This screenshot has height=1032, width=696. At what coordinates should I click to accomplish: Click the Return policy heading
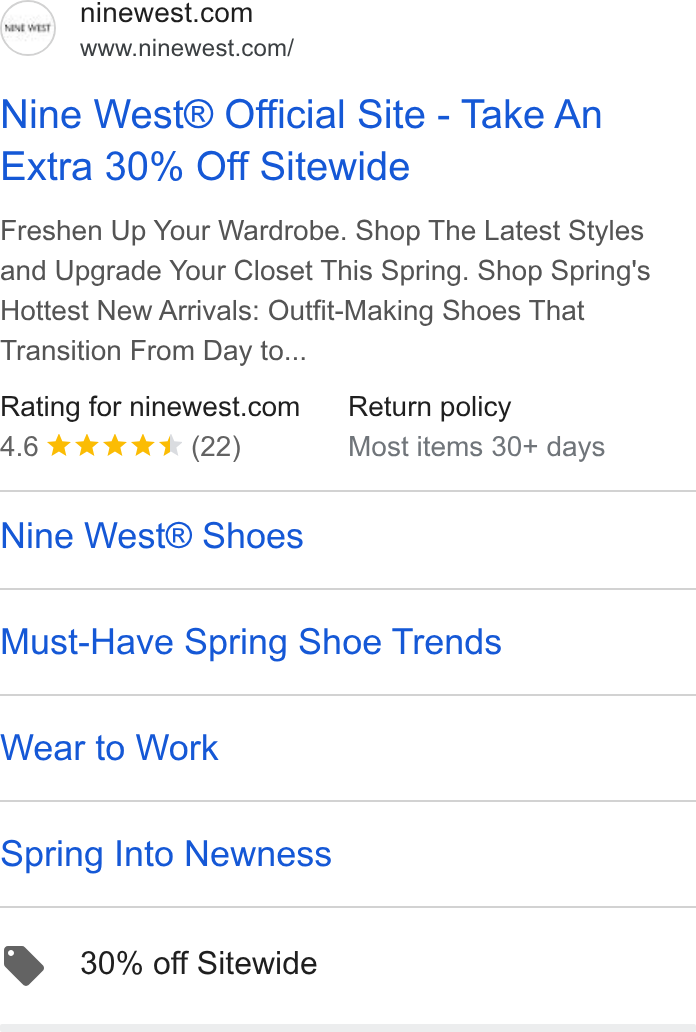click(430, 407)
